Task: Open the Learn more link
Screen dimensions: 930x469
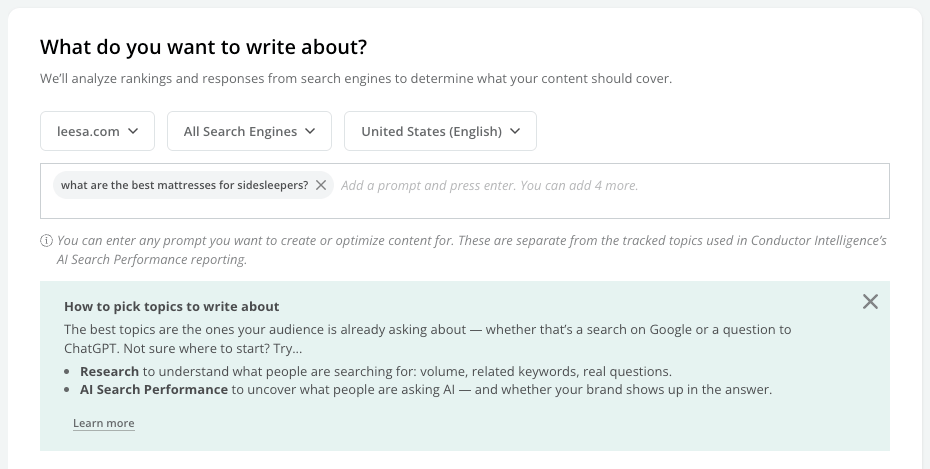Action: pyautogui.click(x=104, y=423)
